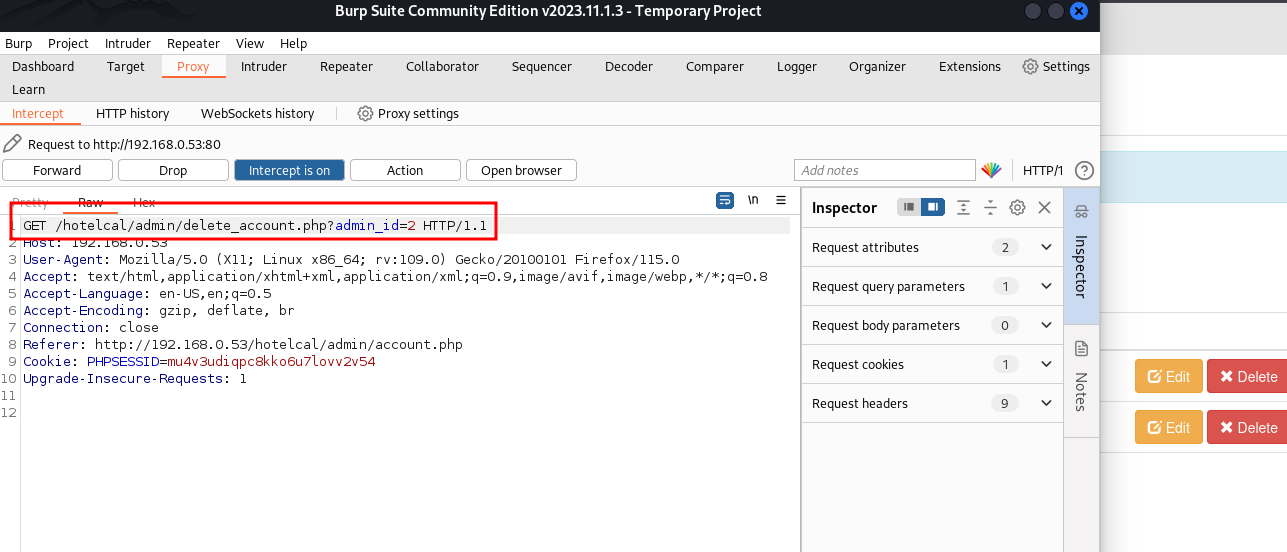Screen dimensions: 1287x552
Task: Open Inspector settings gear
Action: coord(1017,207)
